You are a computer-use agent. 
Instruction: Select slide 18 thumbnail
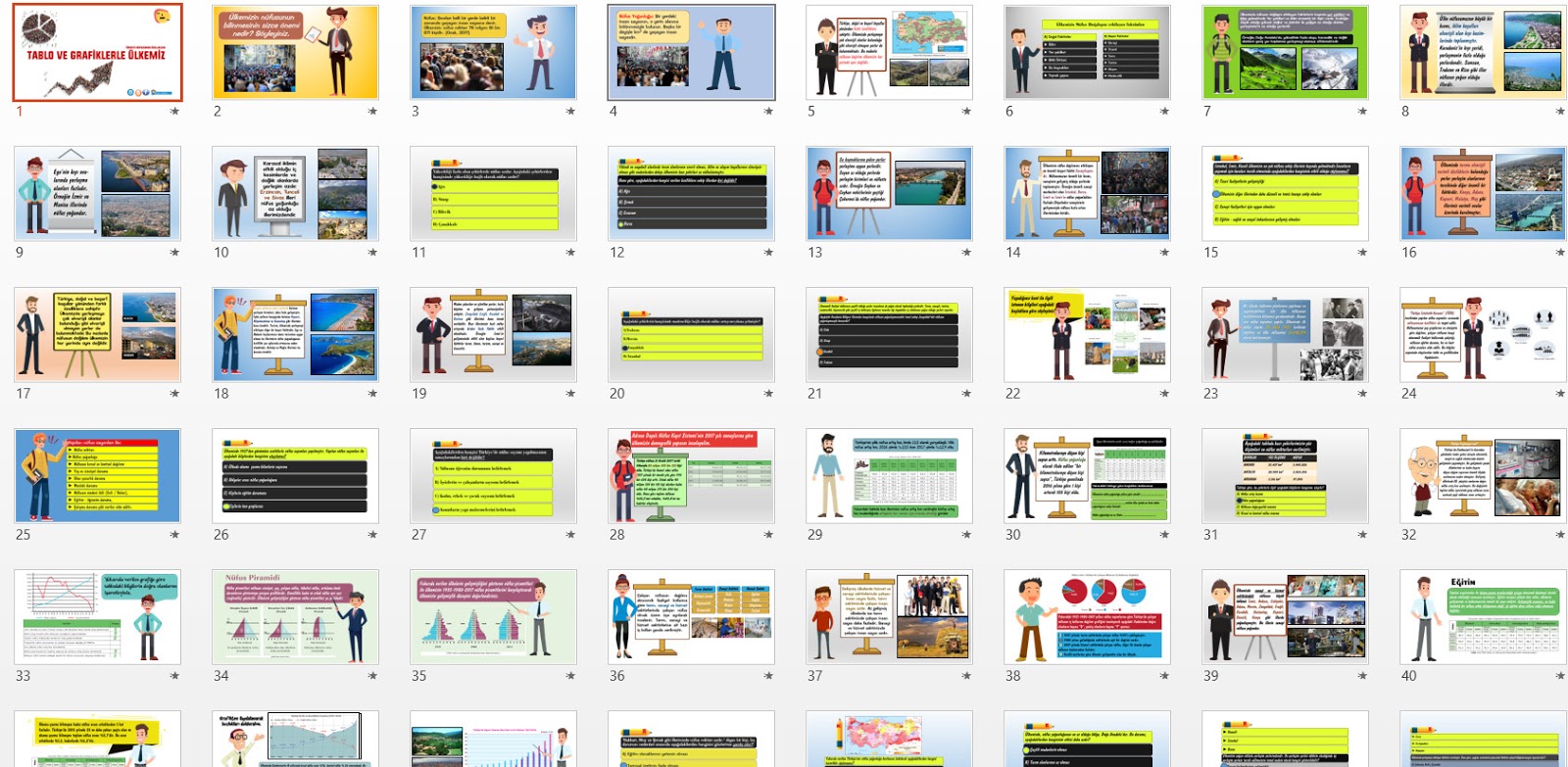coord(296,335)
